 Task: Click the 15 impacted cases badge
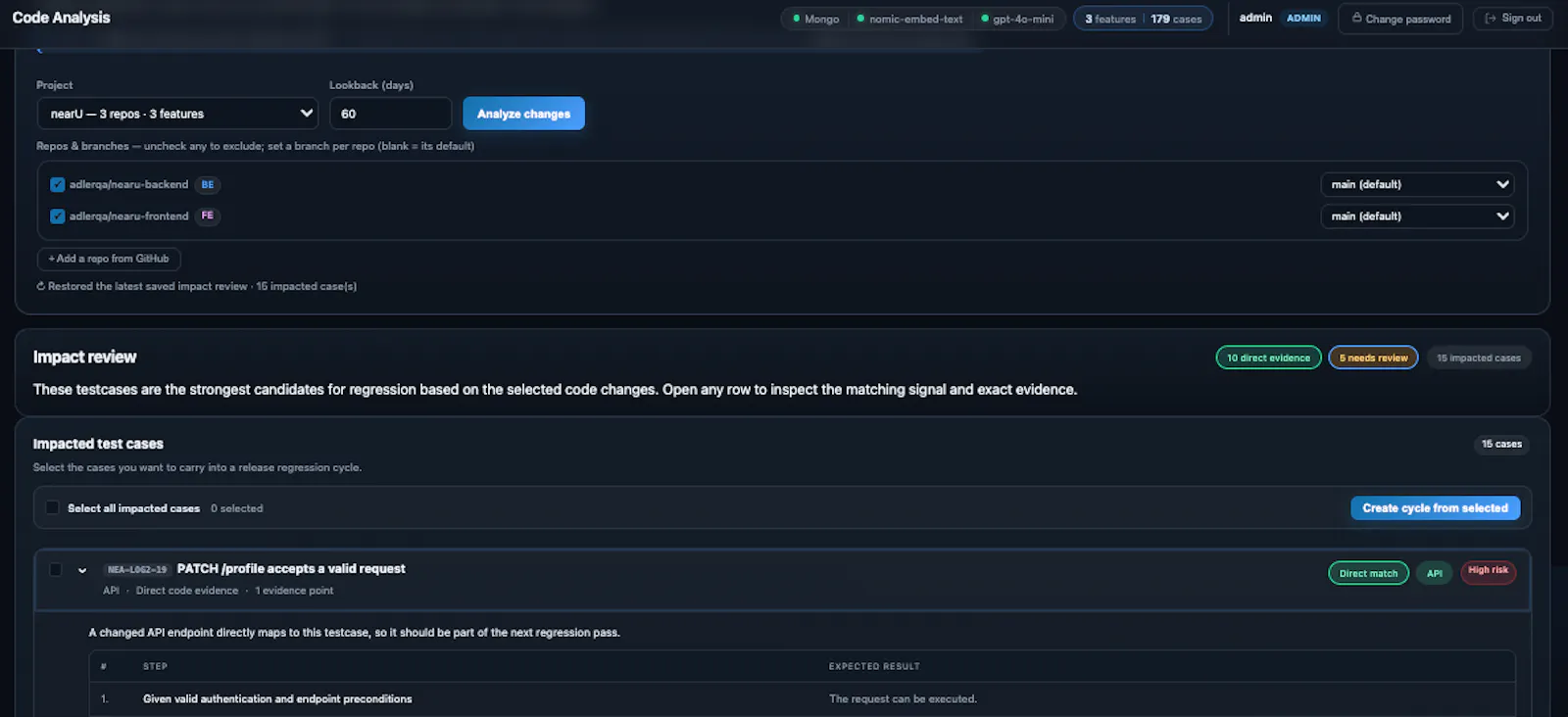pyautogui.click(x=1479, y=358)
